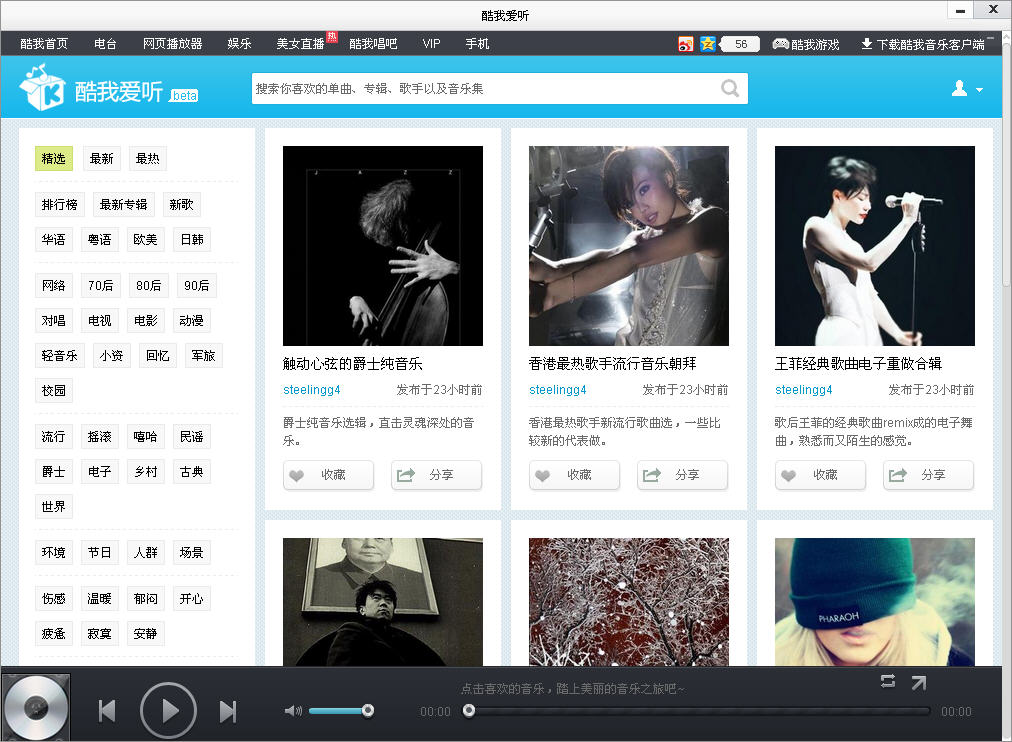Image resolution: width=1012 pixels, height=742 pixels.
Task: Click the Weibo icon in the toolbar
Action: click(x=685, y=44)
